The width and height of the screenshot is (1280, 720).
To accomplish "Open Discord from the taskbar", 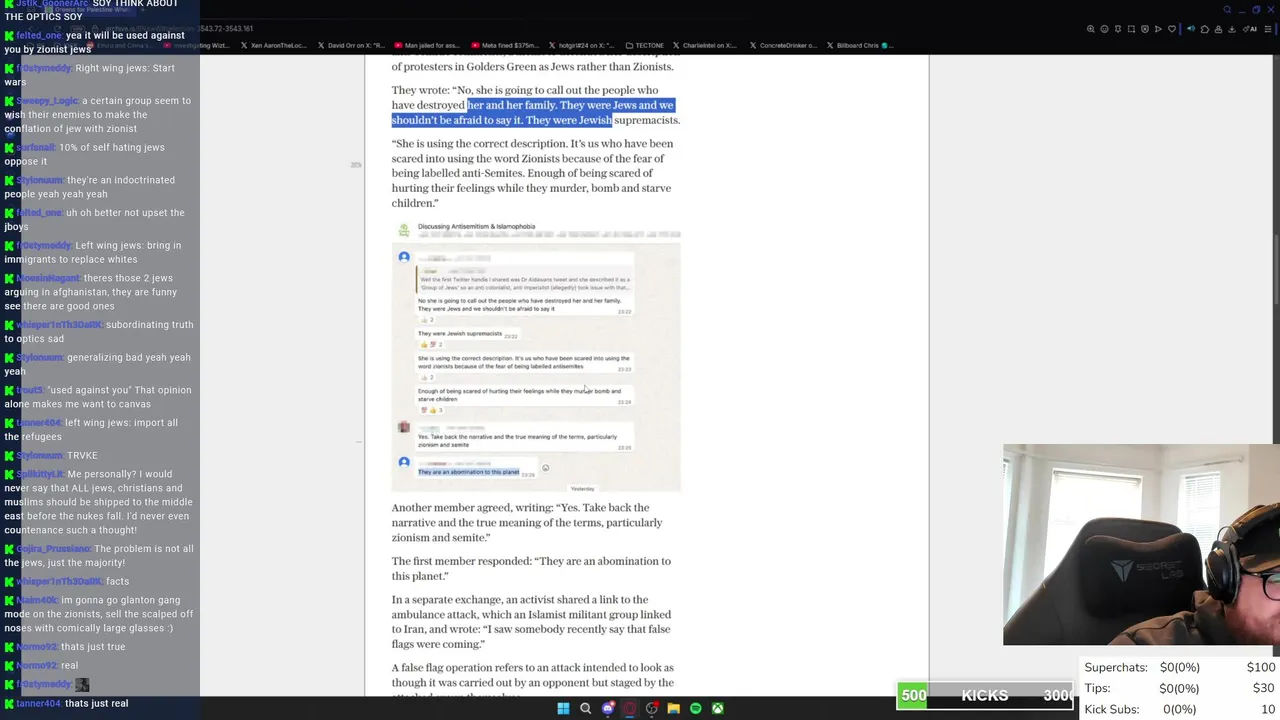I will pyautogui.click(x=607, y=708).
